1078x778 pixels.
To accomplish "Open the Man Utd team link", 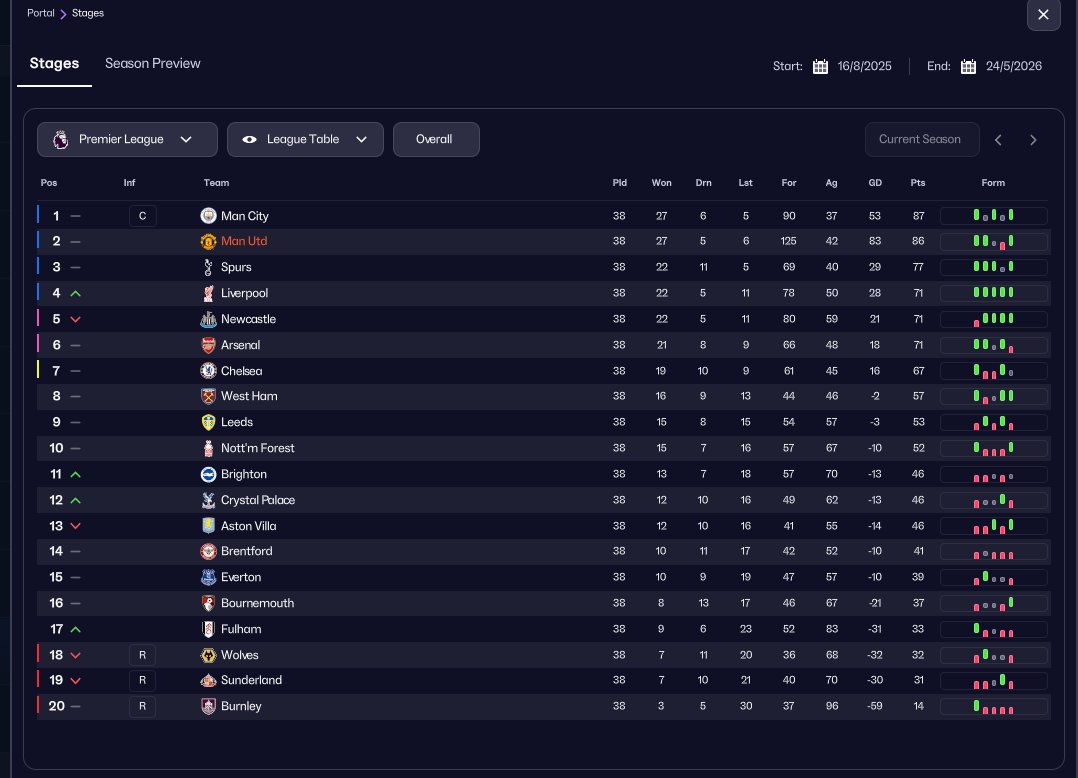I will [x=244, y=242].
